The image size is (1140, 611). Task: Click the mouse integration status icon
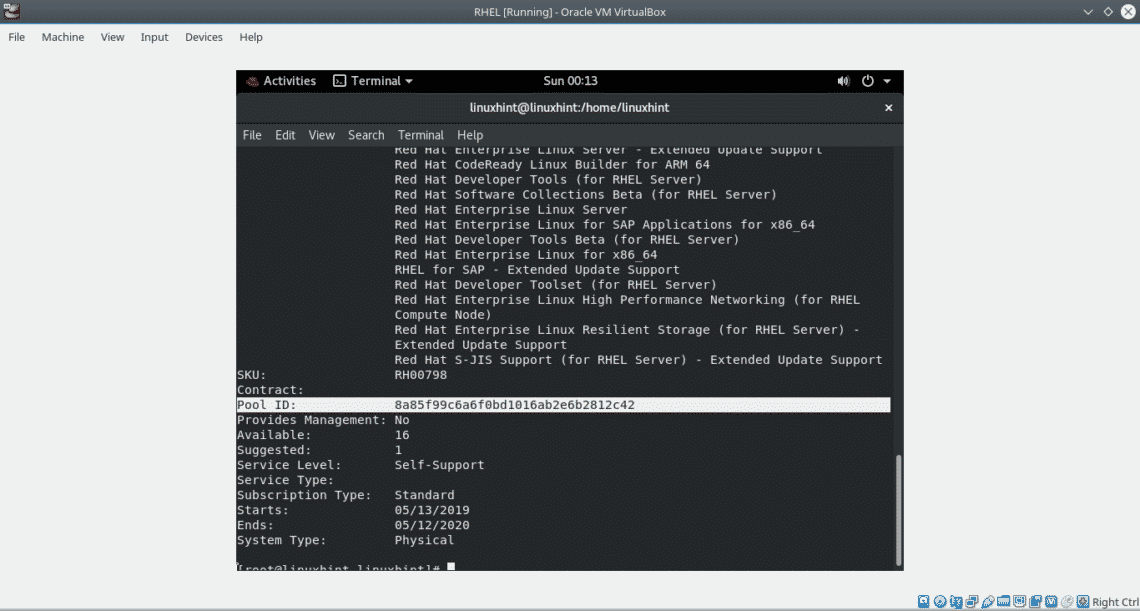1067,602
